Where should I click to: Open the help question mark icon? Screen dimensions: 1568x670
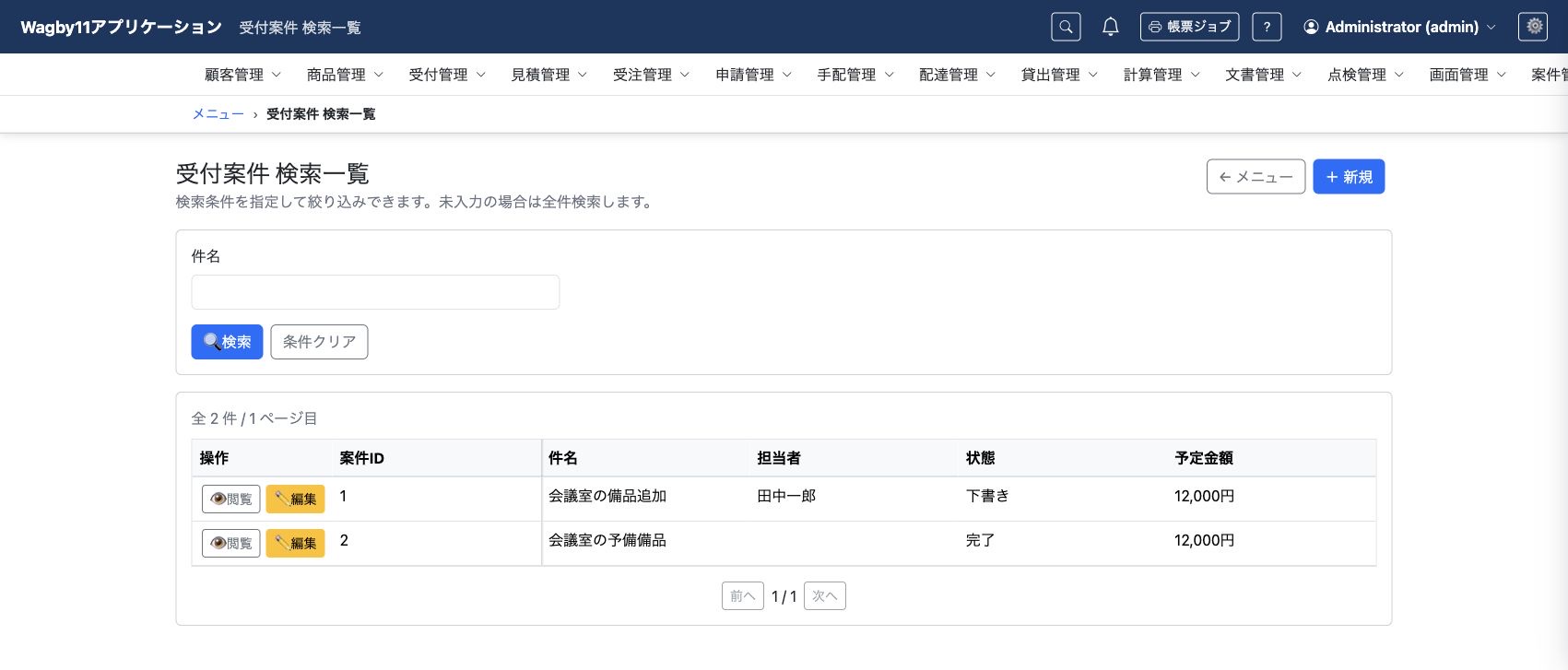coord(1267,27)
